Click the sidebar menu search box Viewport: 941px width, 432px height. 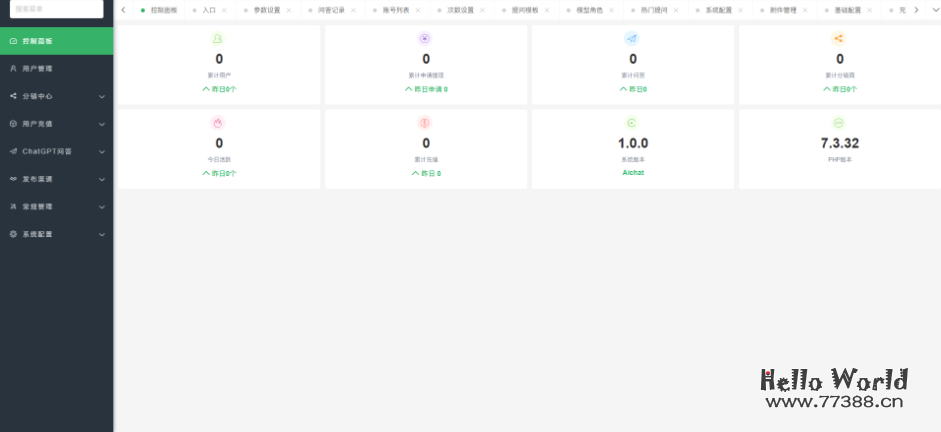point(56,8)
